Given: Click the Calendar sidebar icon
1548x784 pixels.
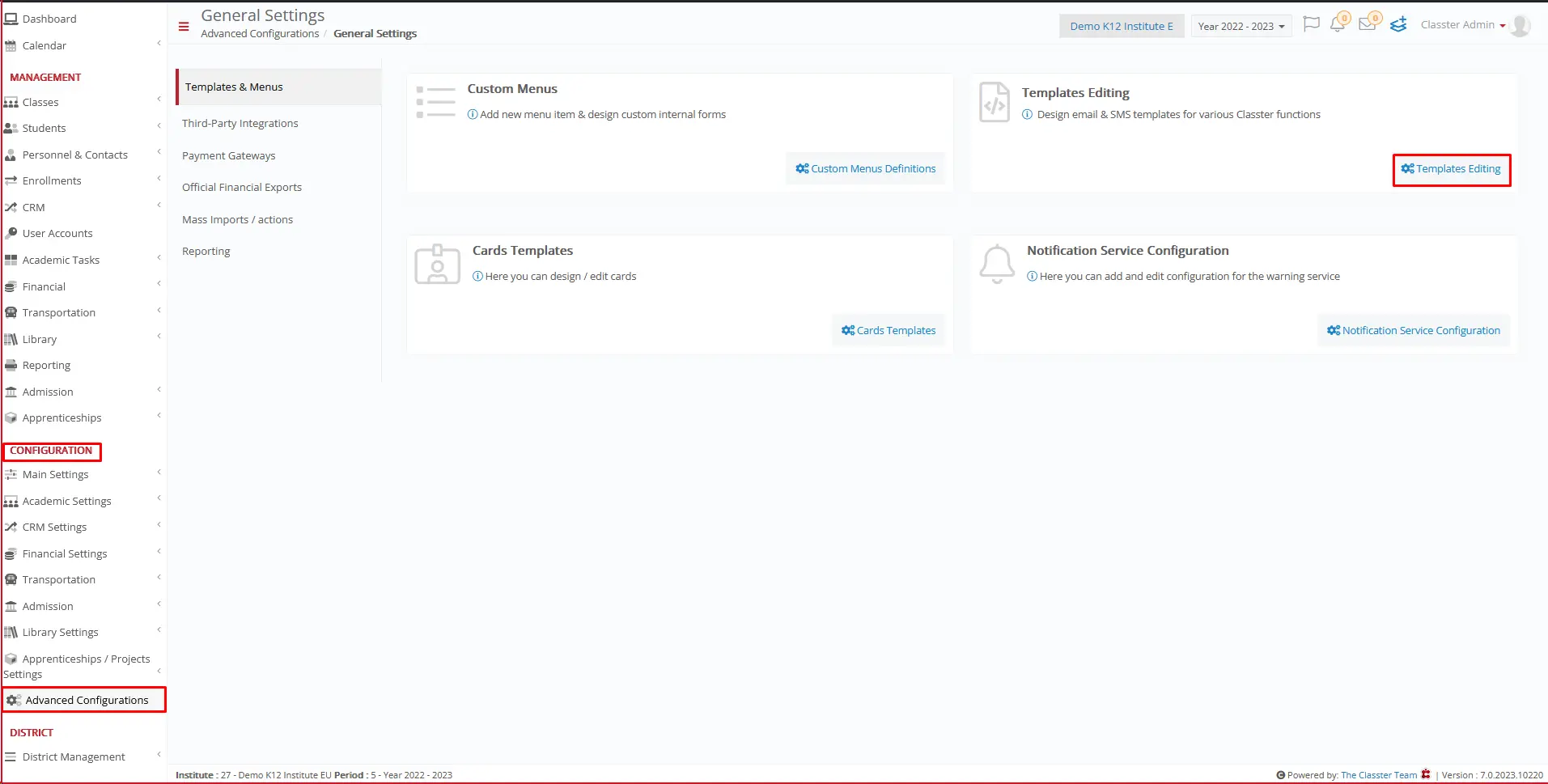Looking at the screenshot, I should tap(11, 46).
